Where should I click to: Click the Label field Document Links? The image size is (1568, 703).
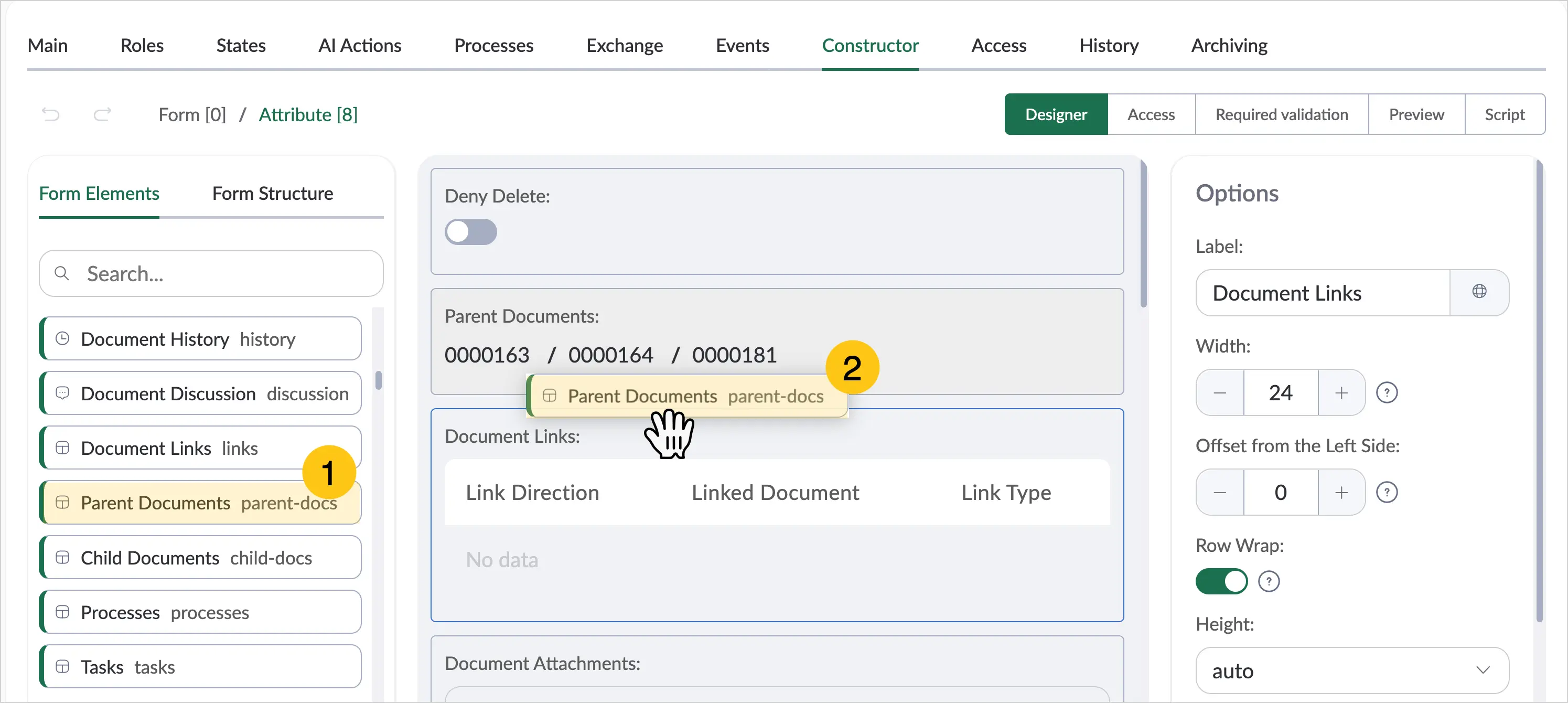1323,292
